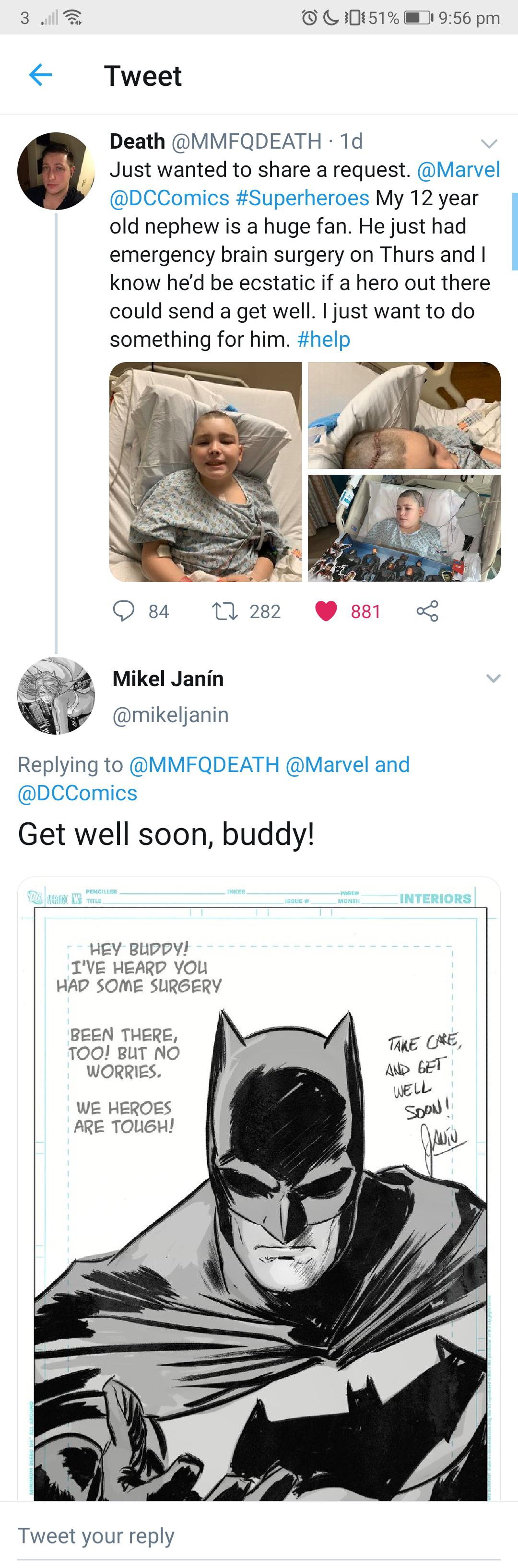The image size is (518, 1568).
Task: Open Death's profile avatar
Action: pos(56,171)
